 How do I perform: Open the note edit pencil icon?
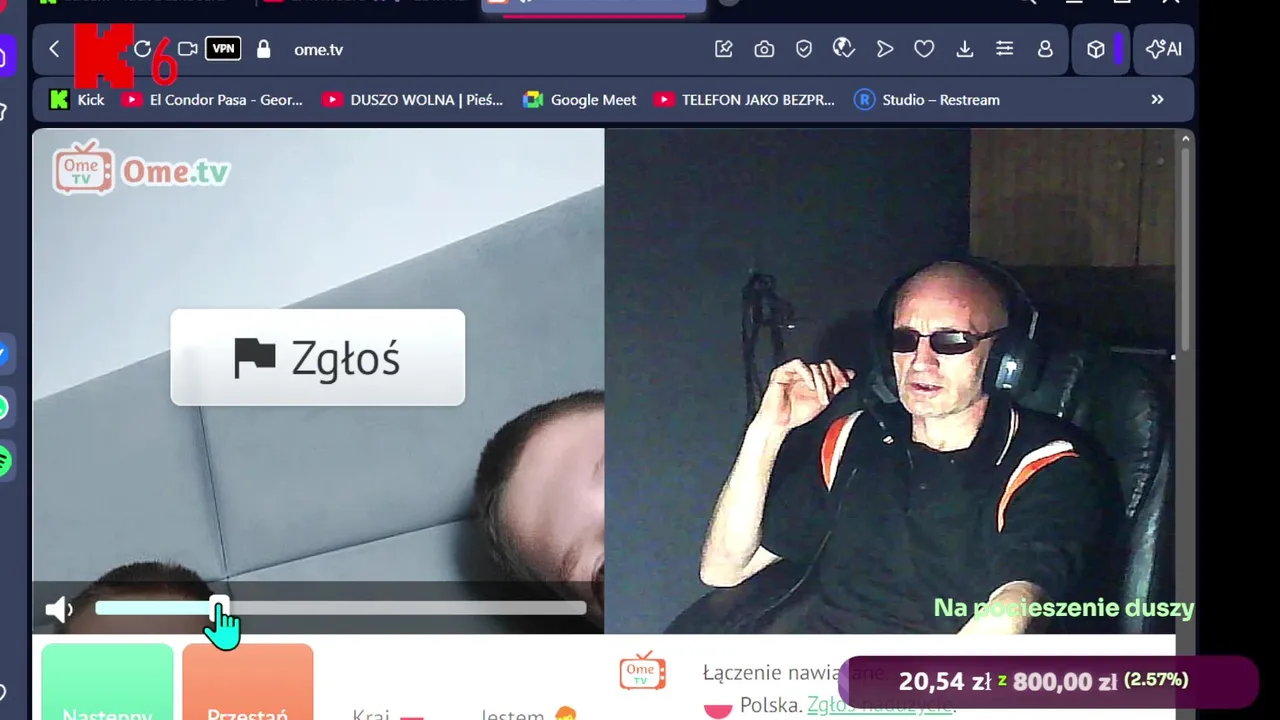click(724, 49)
